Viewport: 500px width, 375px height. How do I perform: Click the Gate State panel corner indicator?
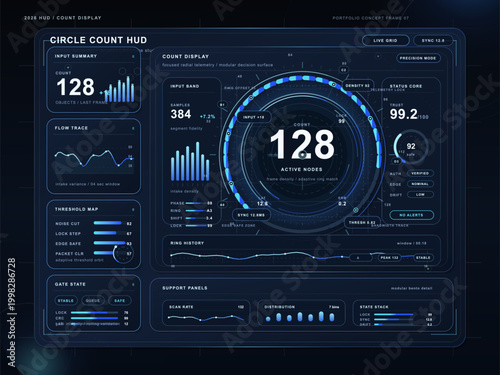133,285
